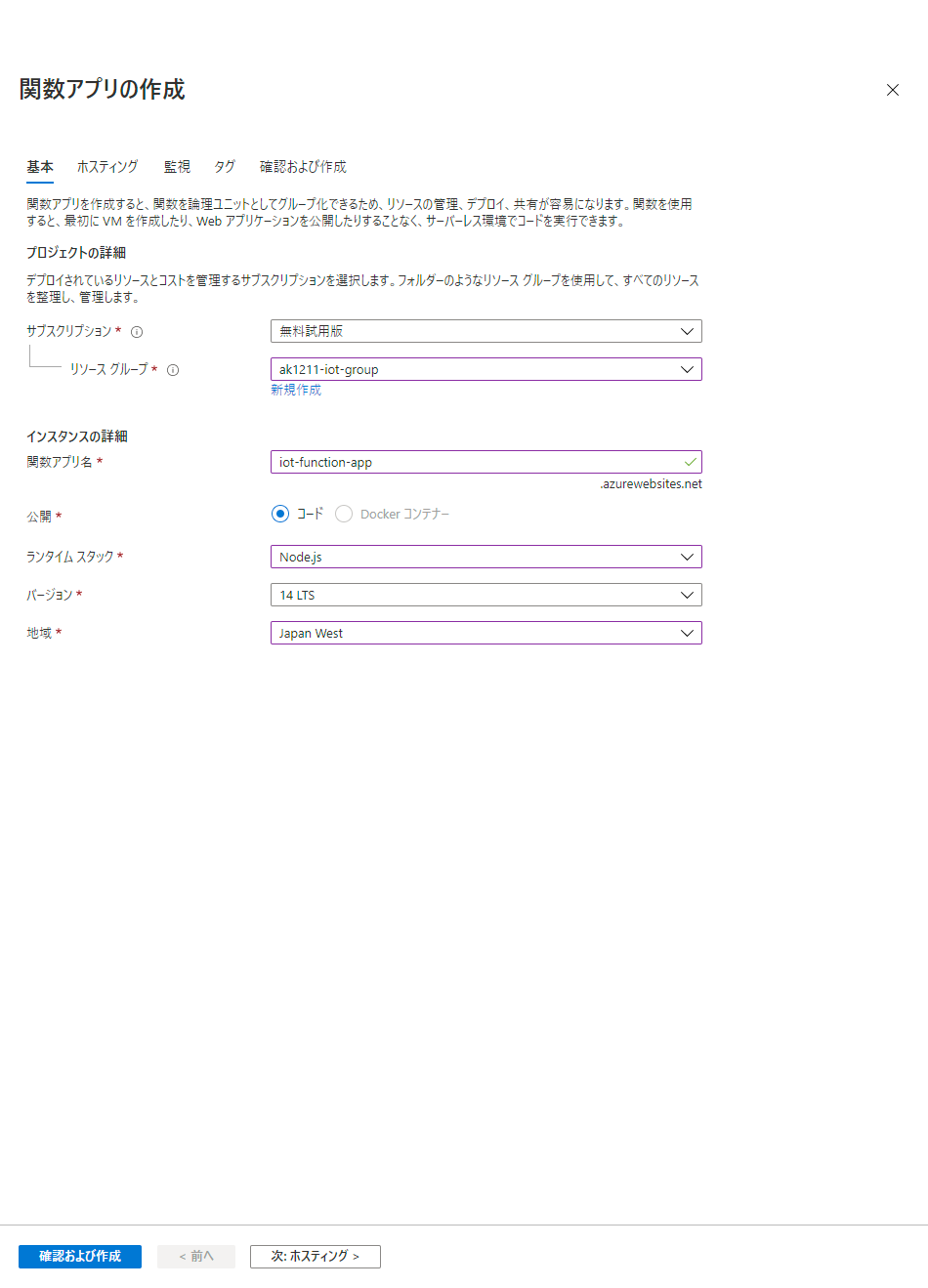Switch to the ホスティング tab

[107, 167]
